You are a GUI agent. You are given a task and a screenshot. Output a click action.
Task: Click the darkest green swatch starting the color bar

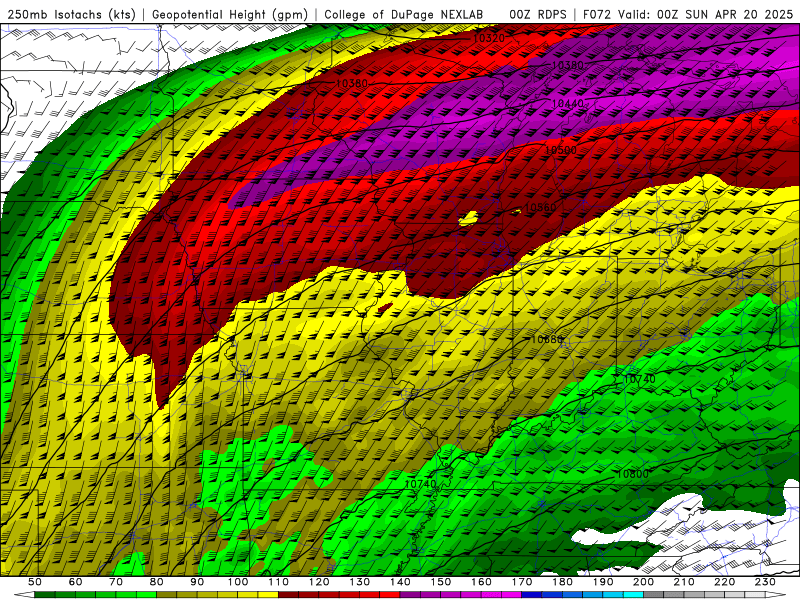point(45,594)
